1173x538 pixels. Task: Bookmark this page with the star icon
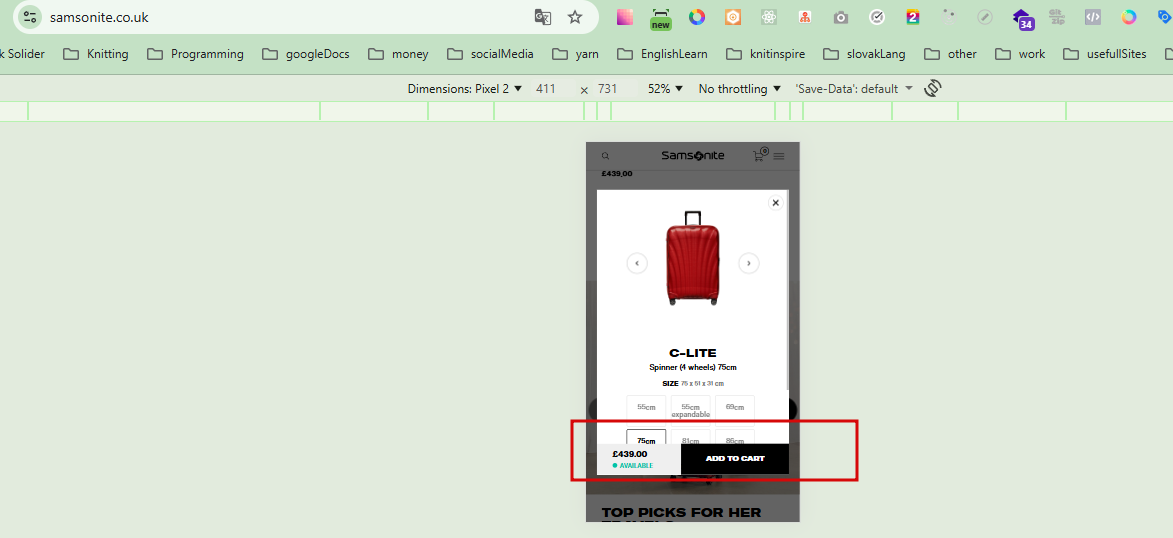pyautogui.click(x=575, y=17)
